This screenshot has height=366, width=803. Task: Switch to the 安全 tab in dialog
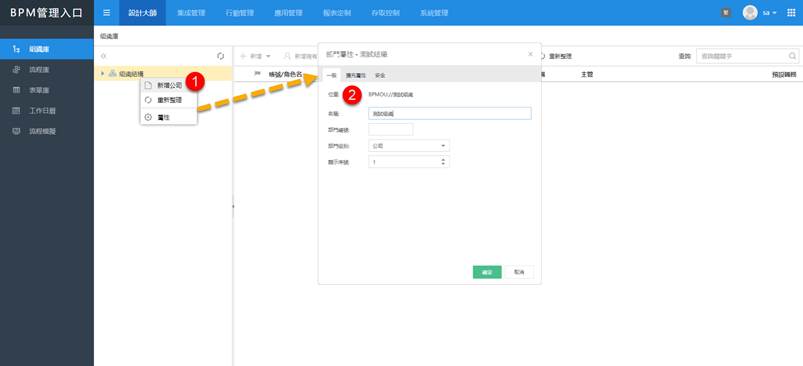click(x=379, y=75)
